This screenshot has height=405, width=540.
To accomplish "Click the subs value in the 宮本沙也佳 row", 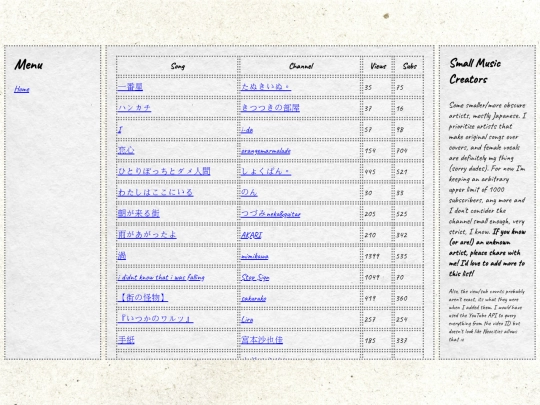I will tap(402, 341).
